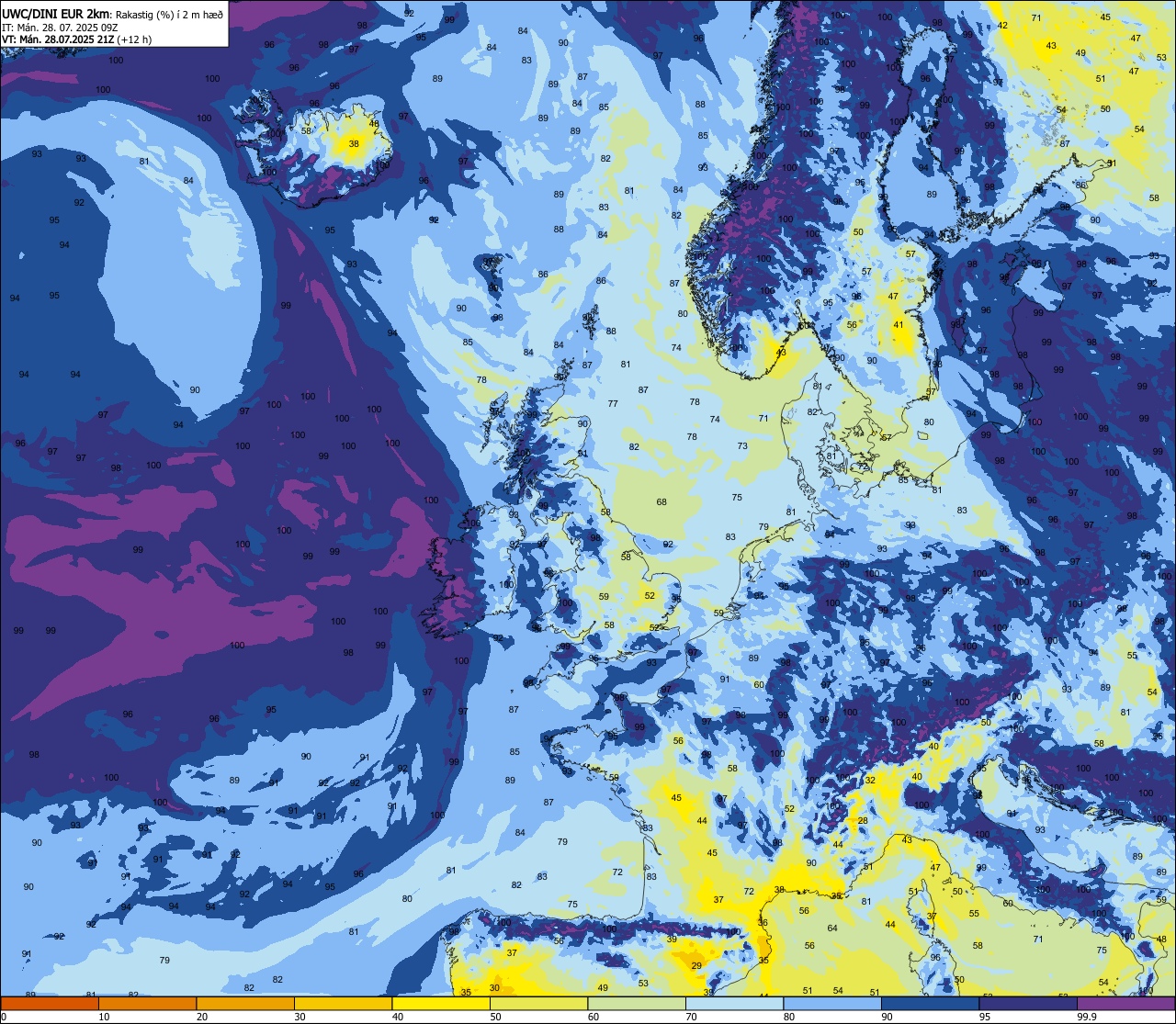This screenshot has height=1024, width=1176.
Task: Select the "Rakastig (%) í 2 m hæð" label
Action: (x=169, y=15)
